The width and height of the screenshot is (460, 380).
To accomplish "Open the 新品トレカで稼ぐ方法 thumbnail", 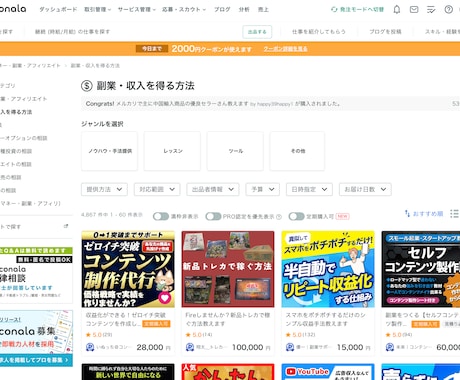I will [x=228, y=269].
